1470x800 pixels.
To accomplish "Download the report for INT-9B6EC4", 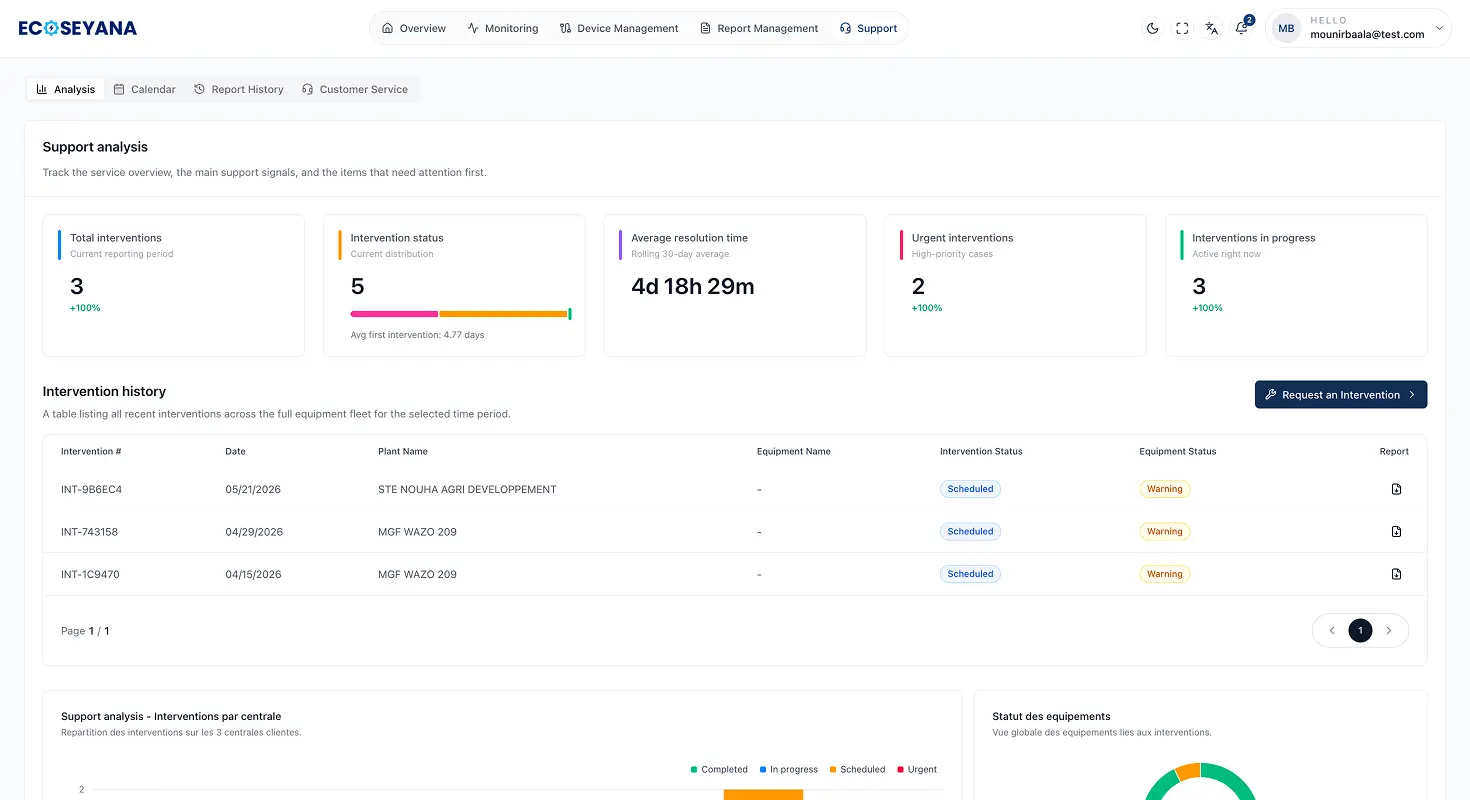I will 1396,489.
